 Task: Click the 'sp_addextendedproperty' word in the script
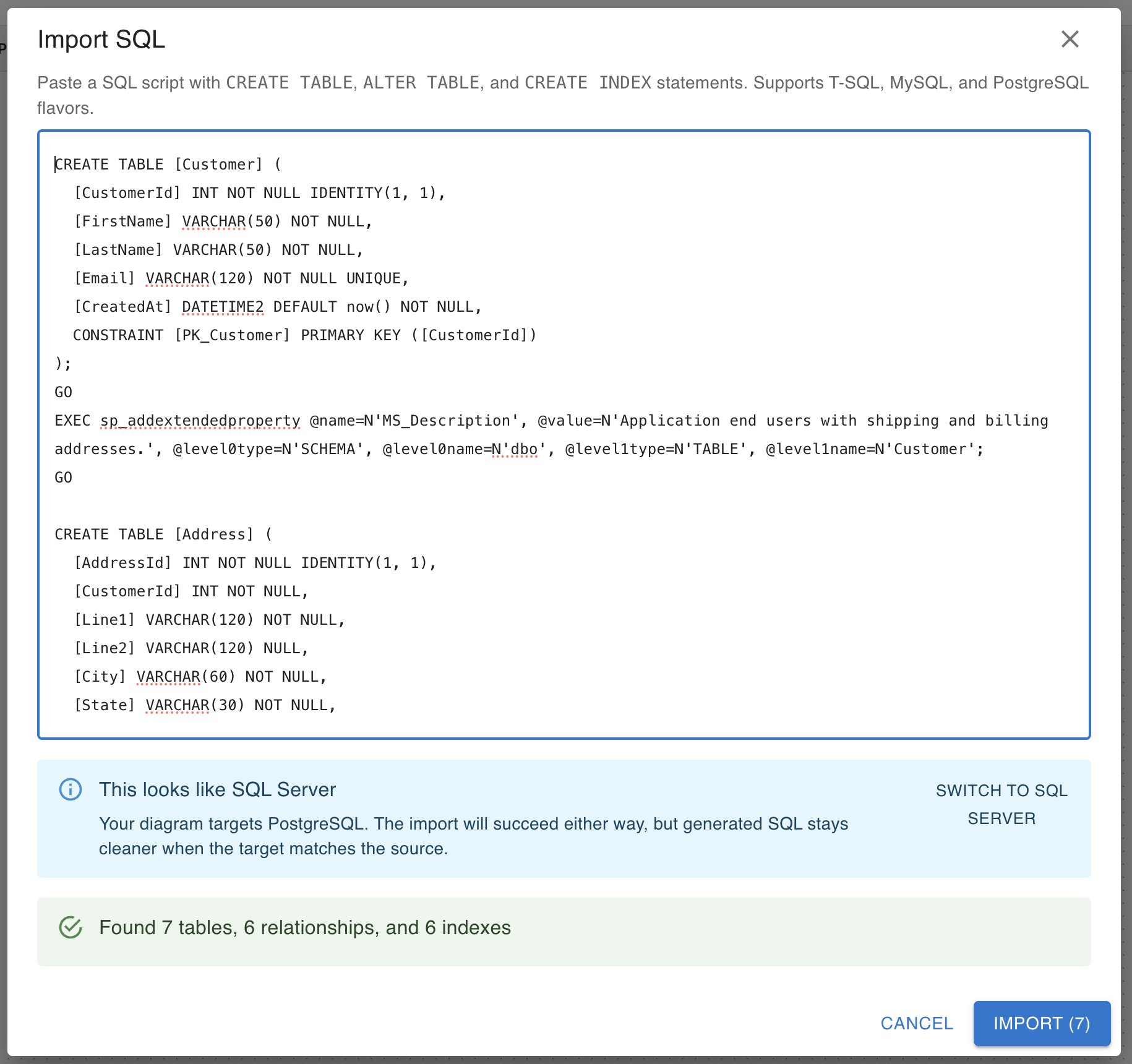pyautogui.click(x=200, y=421)
